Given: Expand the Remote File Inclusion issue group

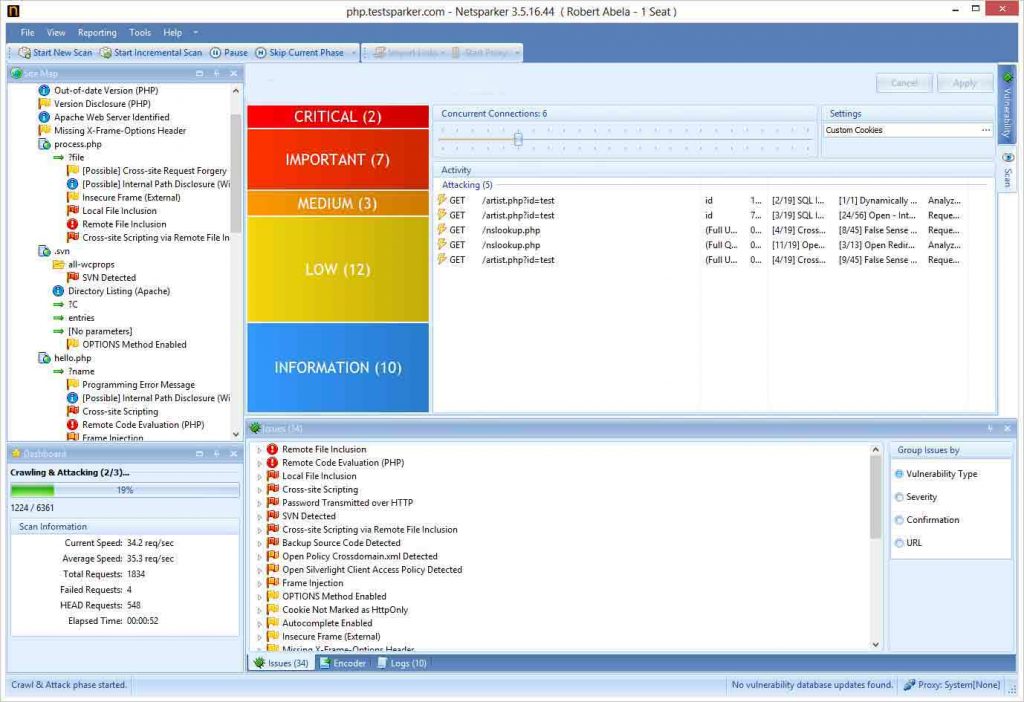Looking at the screenshot, I should click(x=259, y=450).
